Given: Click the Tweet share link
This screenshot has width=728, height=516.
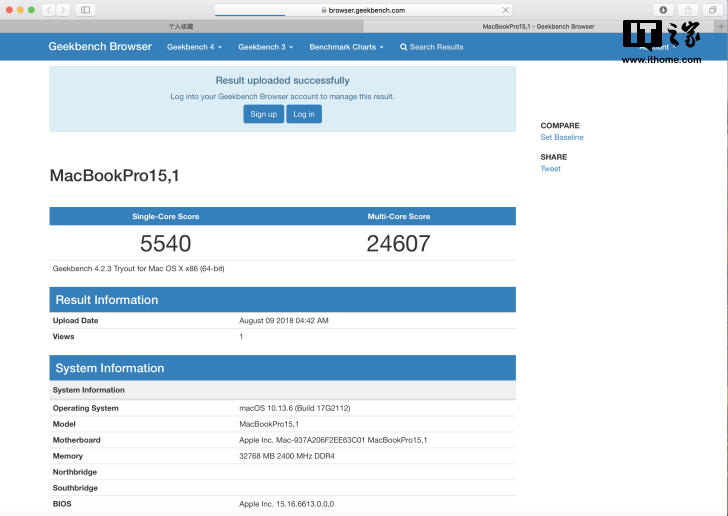Looking at the screenshot, I should (550, 169).
